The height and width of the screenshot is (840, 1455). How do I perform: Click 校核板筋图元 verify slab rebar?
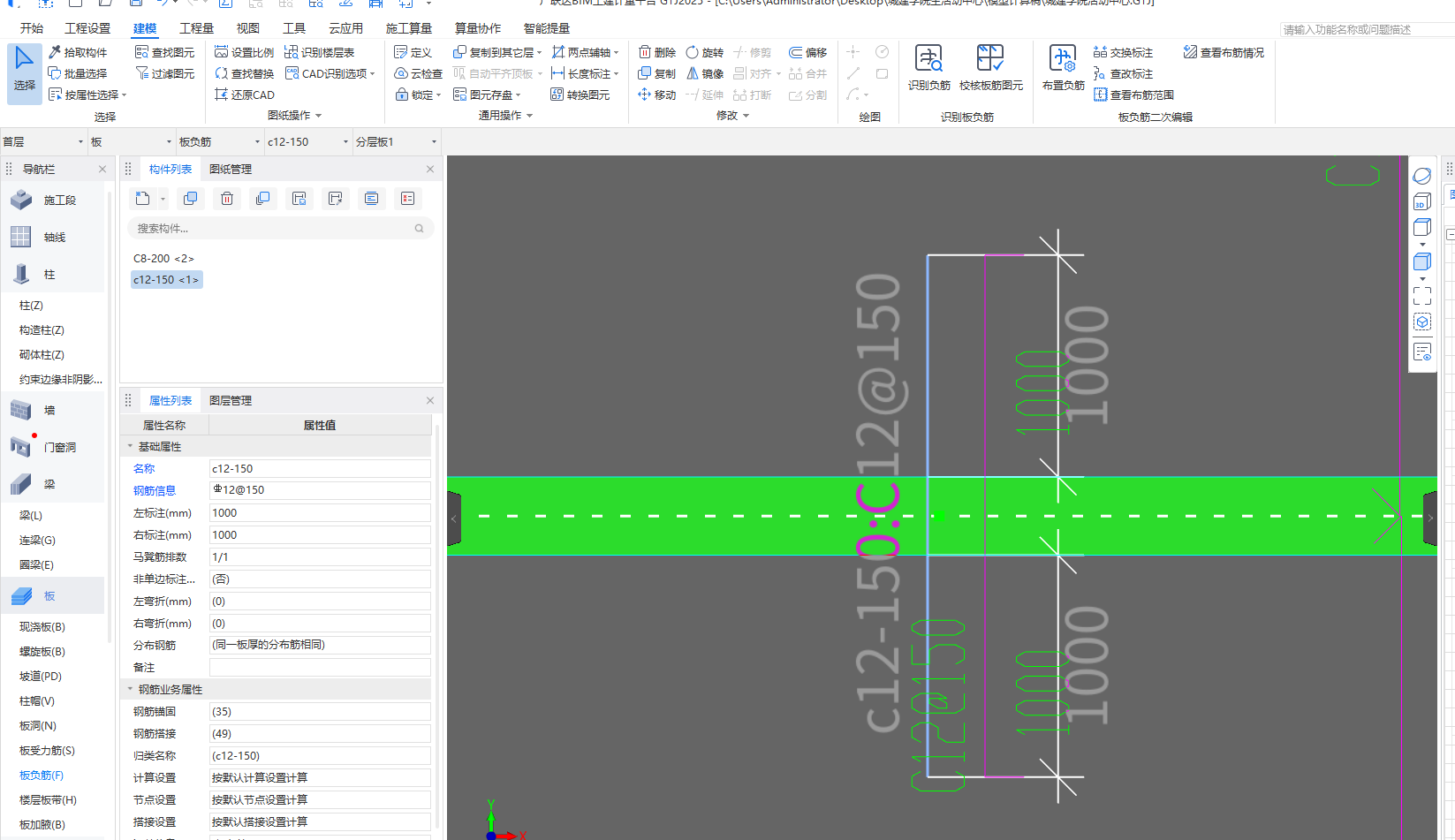coord(991,68)
